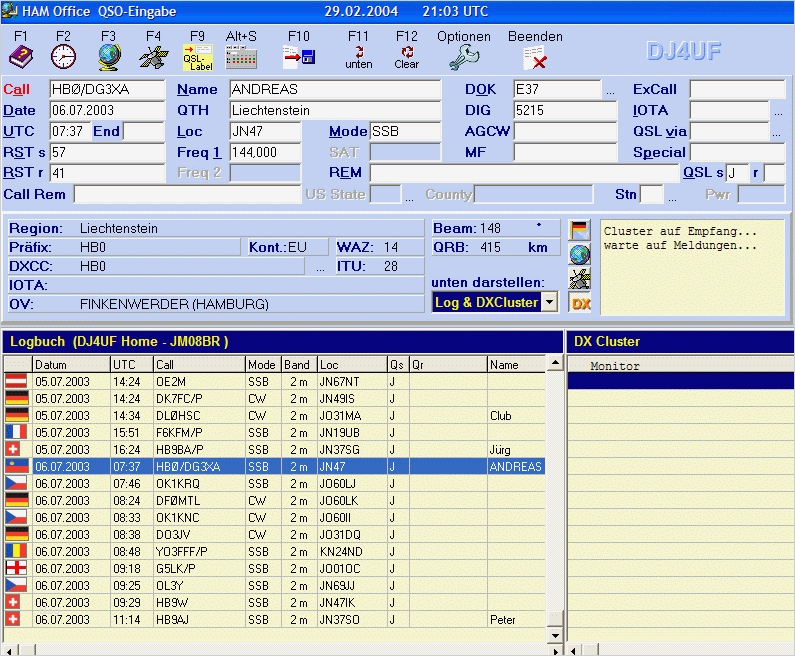Click the Call field label
The width and height of the screenshot is (795, 656).
[x=16, y=89]
